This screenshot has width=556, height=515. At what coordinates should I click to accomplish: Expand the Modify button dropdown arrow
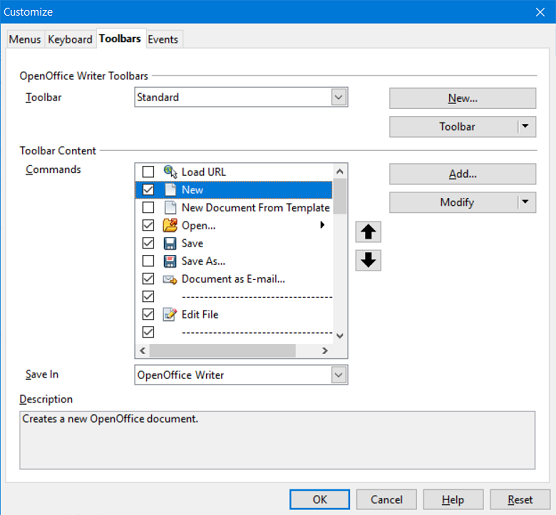click(x=526, y=202)
